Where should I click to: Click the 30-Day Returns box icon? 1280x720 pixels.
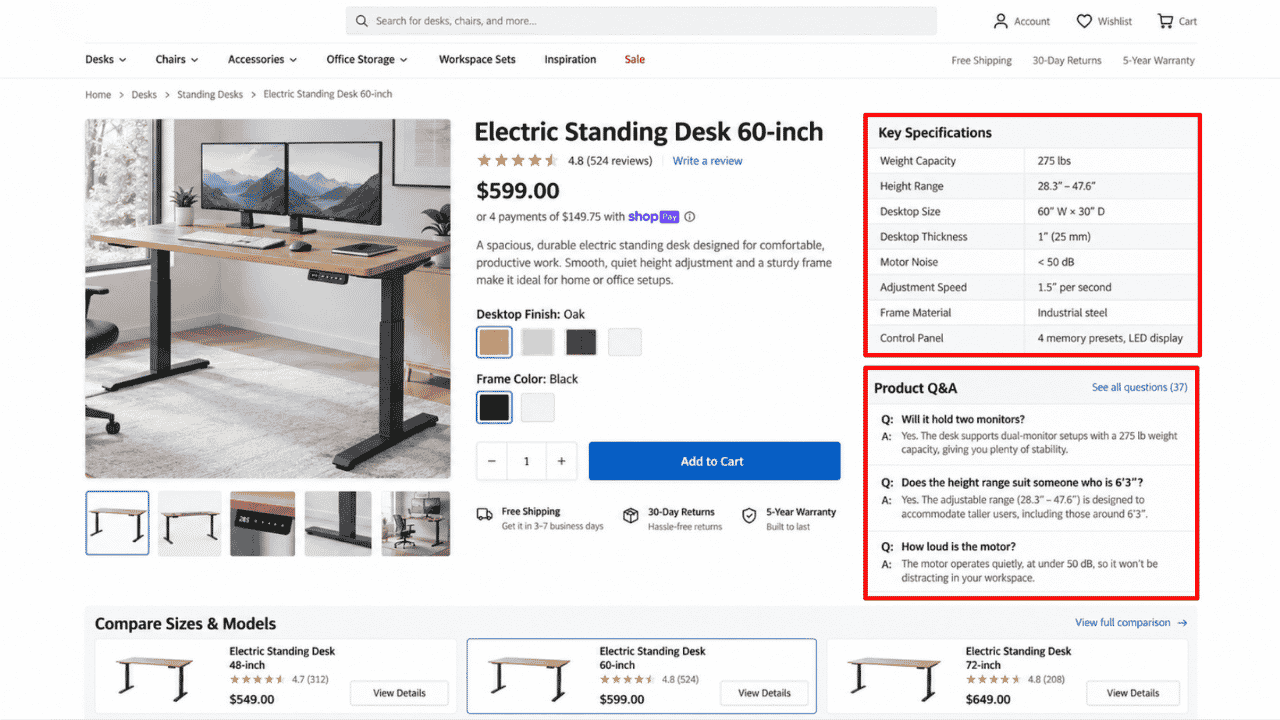tap(630, 515)
